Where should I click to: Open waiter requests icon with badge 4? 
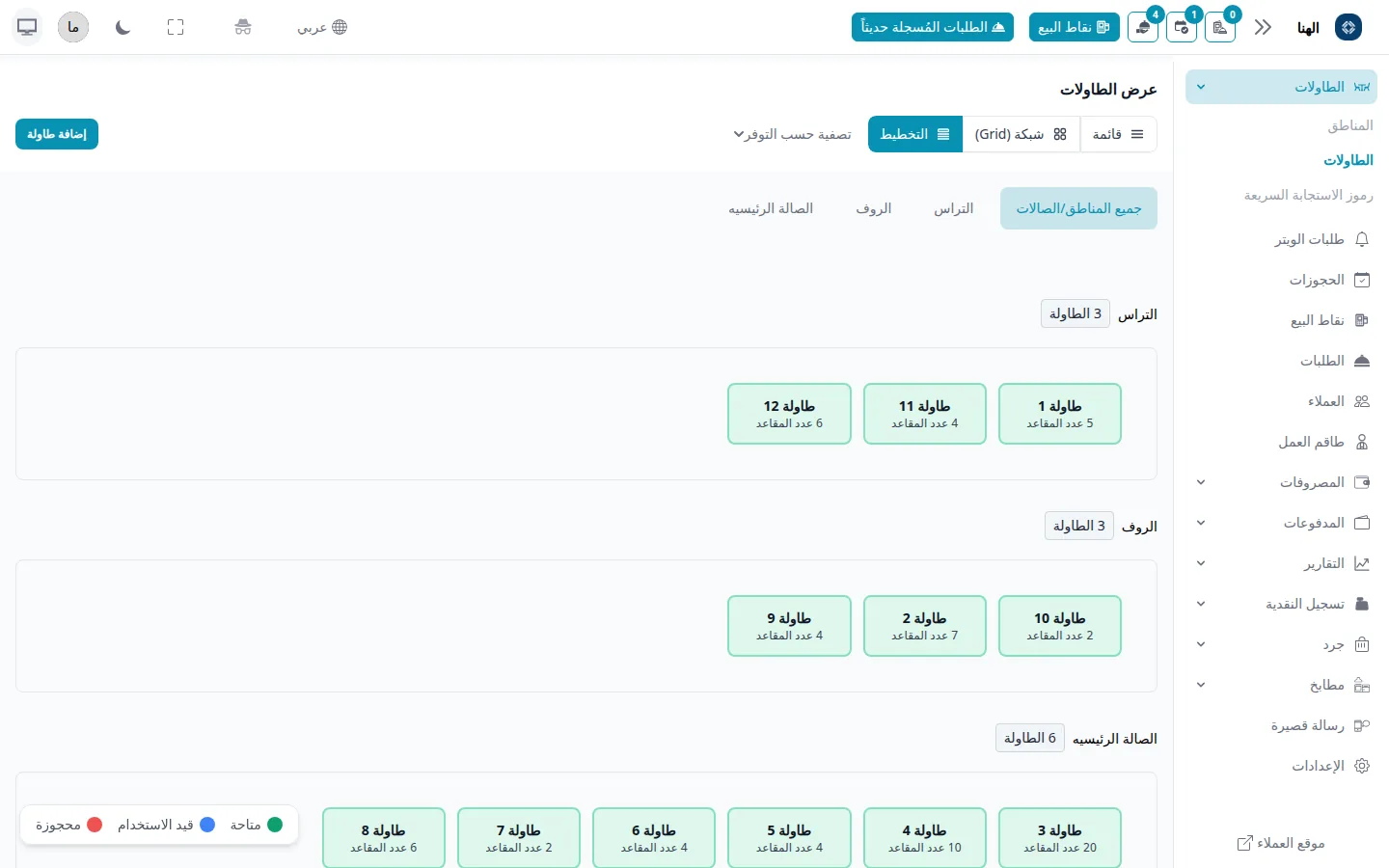(1143, 27)
